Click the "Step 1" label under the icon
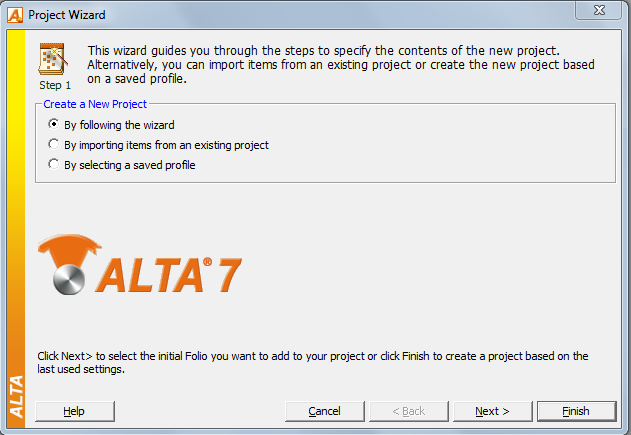This screenshot has width=631, height=435. point(54,86)
